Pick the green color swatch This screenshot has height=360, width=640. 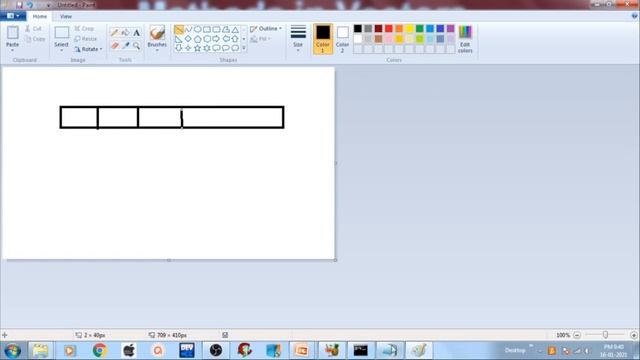(420, 29)
